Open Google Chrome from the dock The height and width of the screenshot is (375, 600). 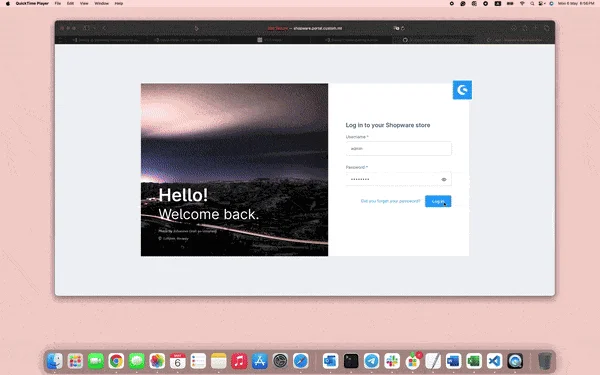(x=116, y=361)
